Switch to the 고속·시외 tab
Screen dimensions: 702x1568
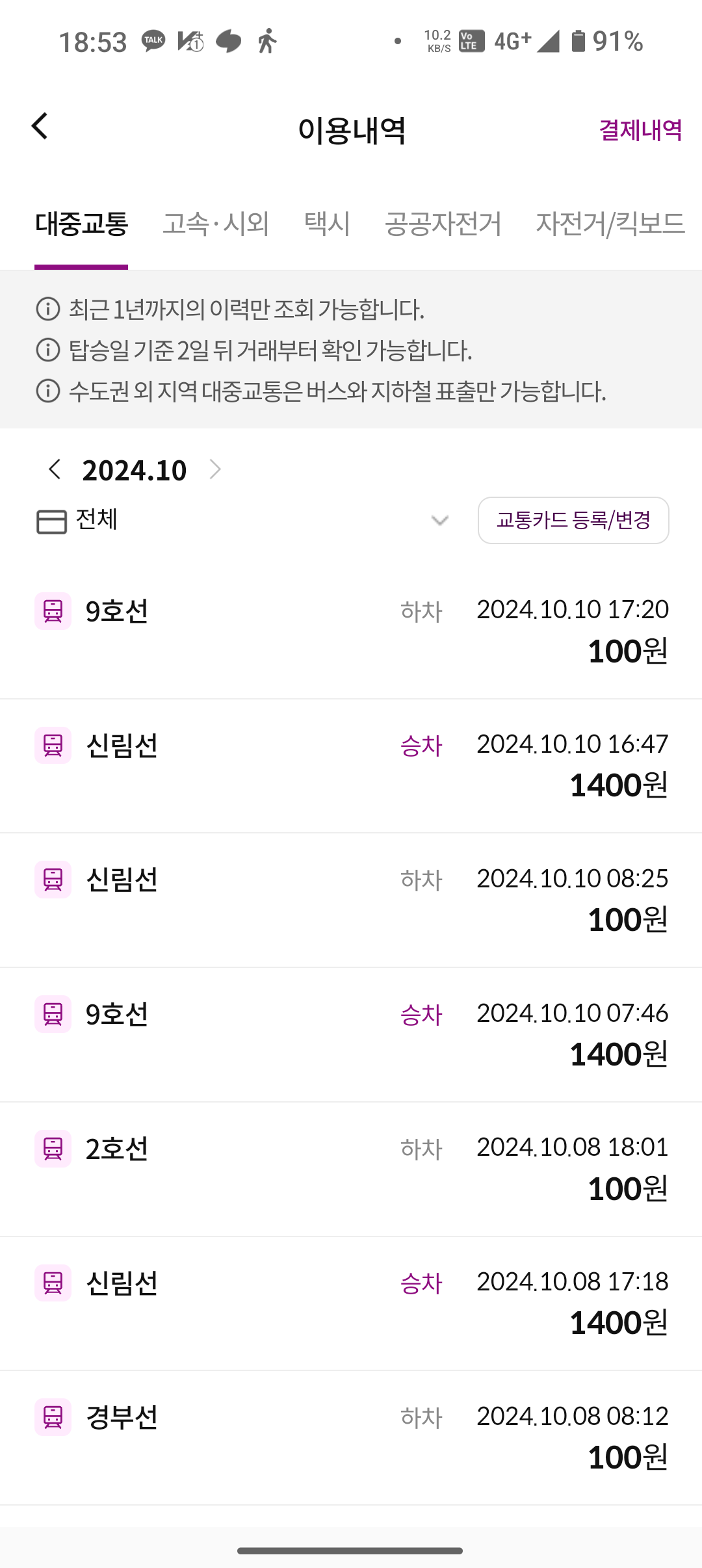[216, 224]
